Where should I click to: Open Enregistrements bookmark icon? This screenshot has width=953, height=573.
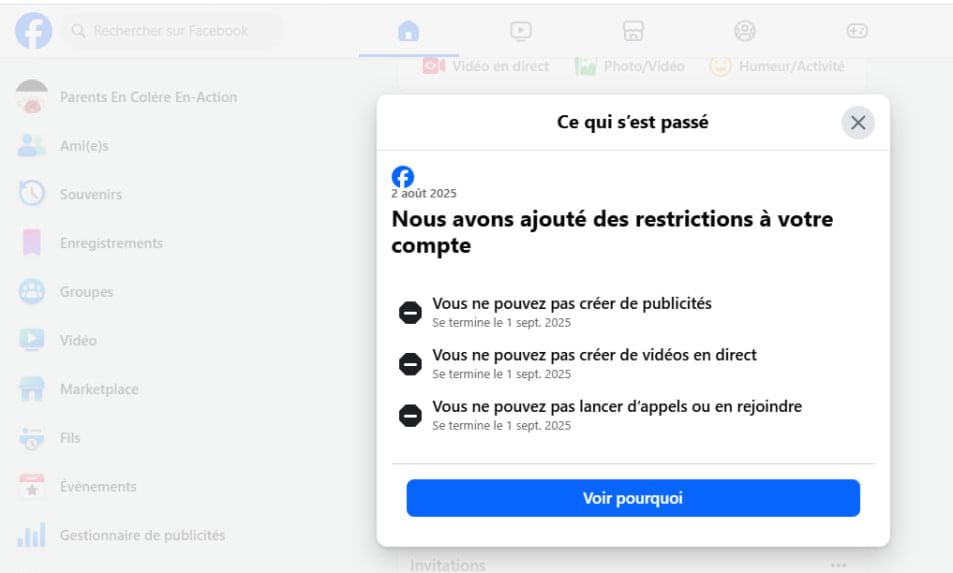[32, 242]
